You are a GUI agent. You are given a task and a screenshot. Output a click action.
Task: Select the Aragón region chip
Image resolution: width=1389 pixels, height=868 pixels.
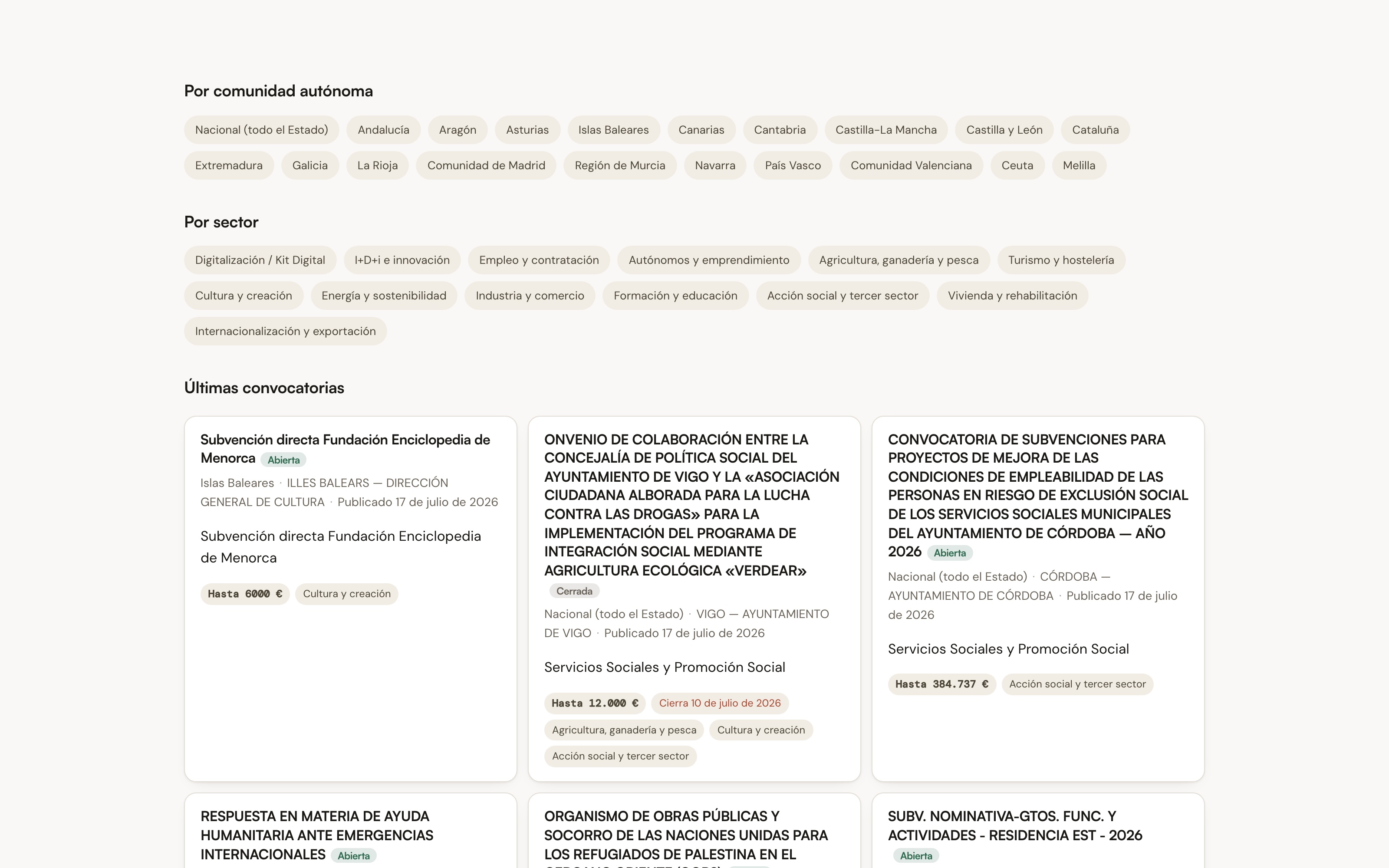pyautogui.click(x=458, y=130)
